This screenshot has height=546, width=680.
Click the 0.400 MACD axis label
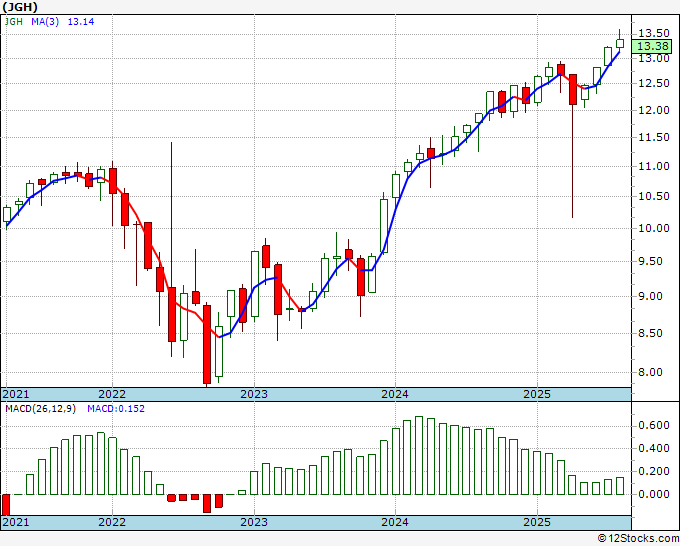pos(654,448)
